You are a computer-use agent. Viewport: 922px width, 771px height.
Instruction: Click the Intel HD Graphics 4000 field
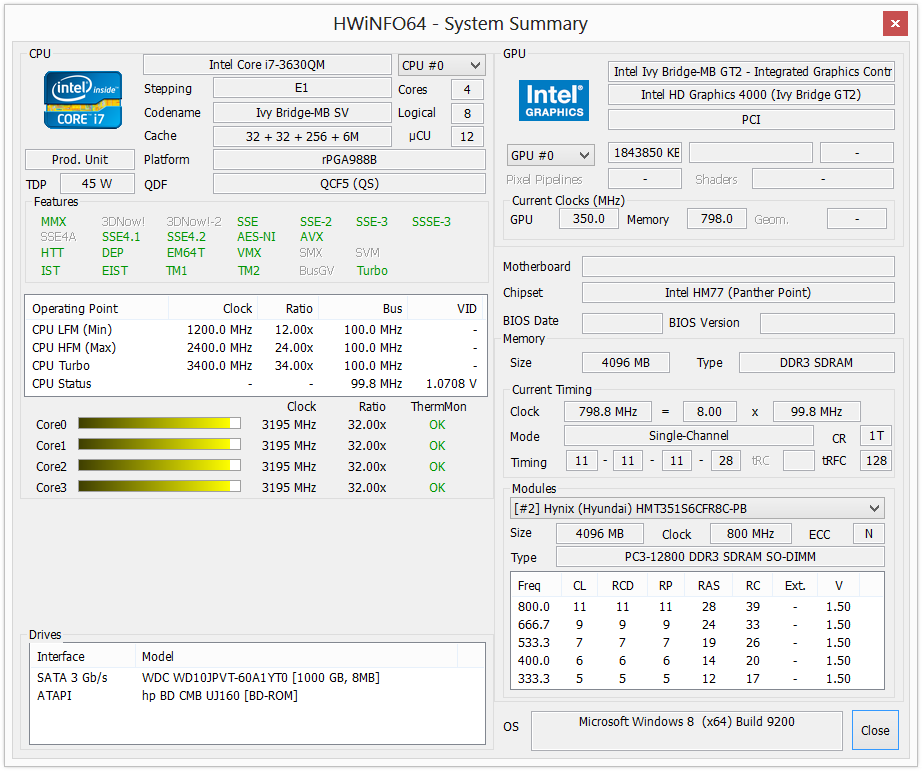coord(751,95)
